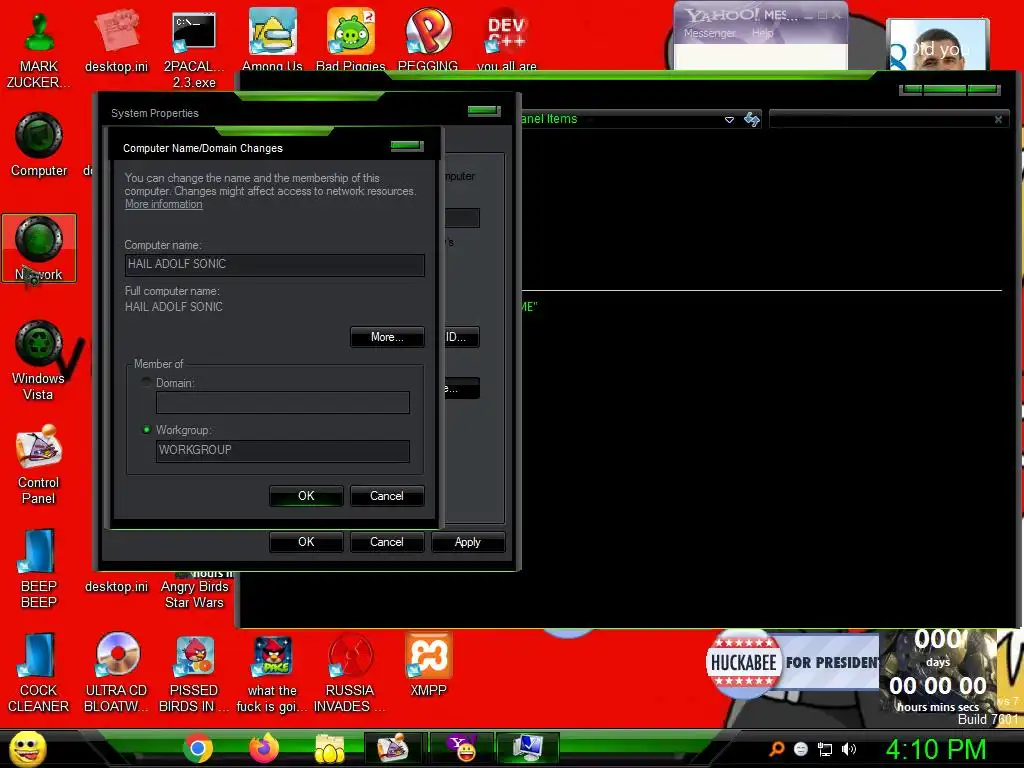Click the network tray icon
Screen dimensions: 1024x768
click(x=825, y=750)
